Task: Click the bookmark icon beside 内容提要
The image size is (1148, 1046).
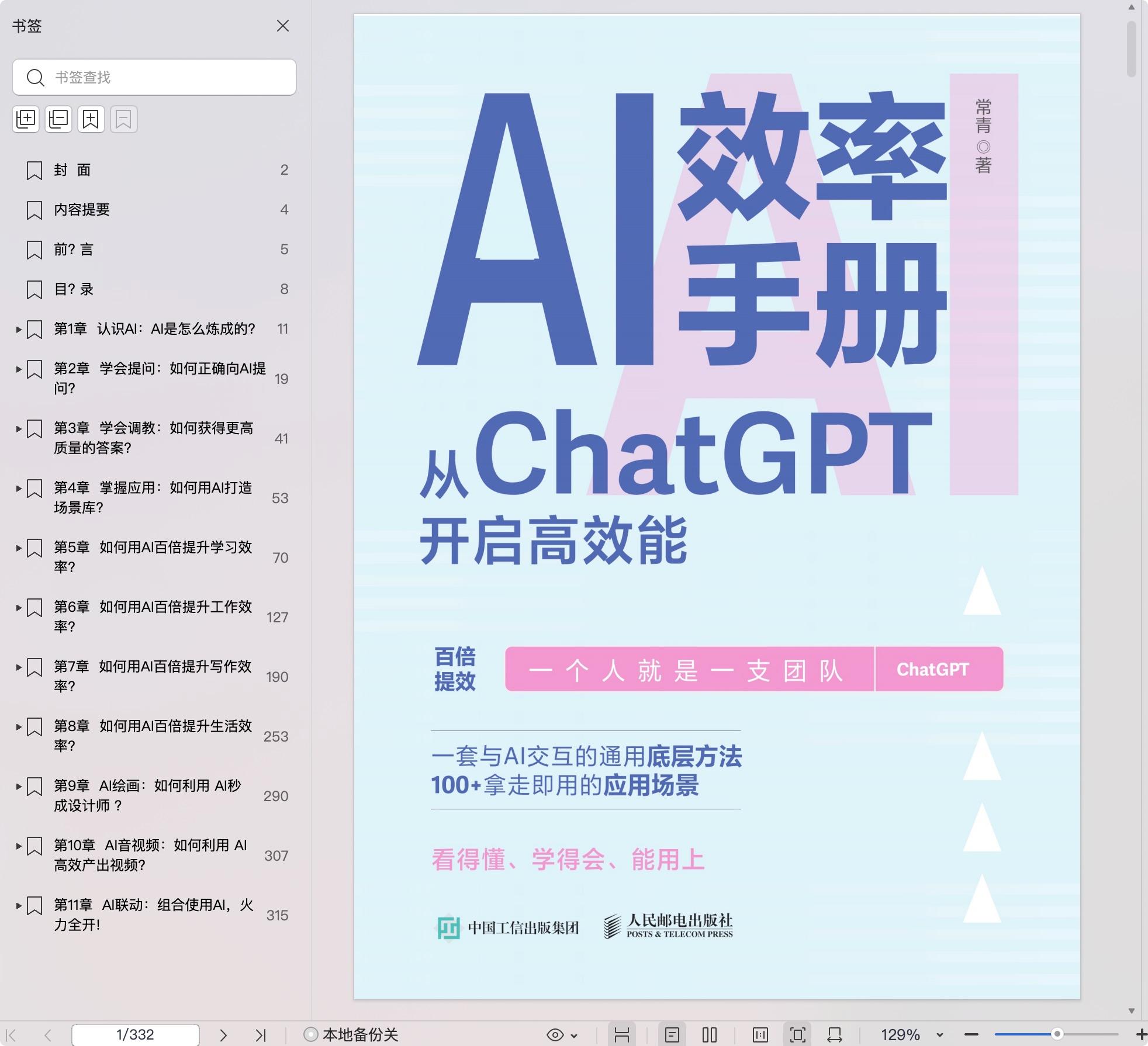Action: click(34, 210)
